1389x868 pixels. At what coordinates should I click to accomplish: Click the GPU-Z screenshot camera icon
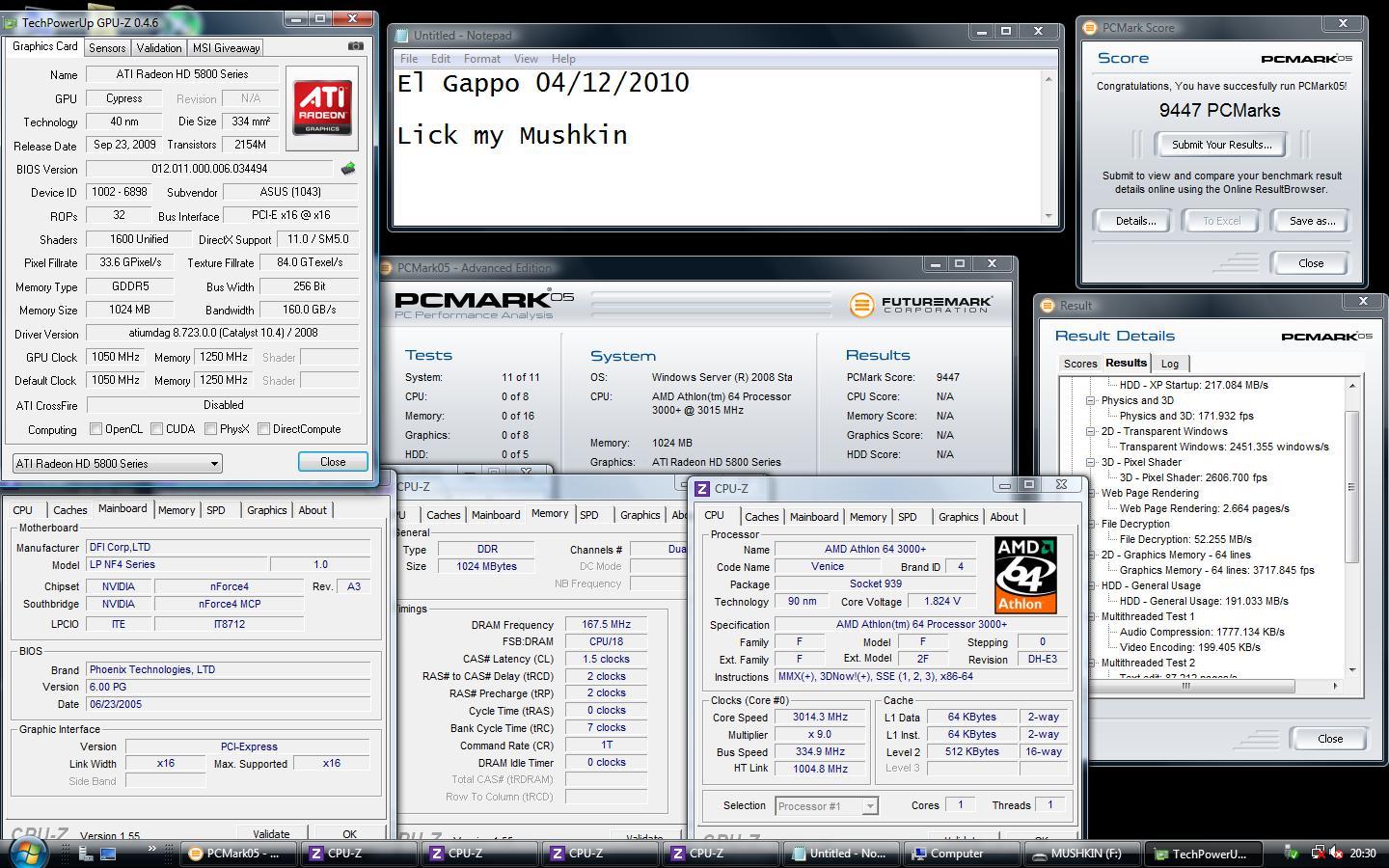click(x=356, y=45)
